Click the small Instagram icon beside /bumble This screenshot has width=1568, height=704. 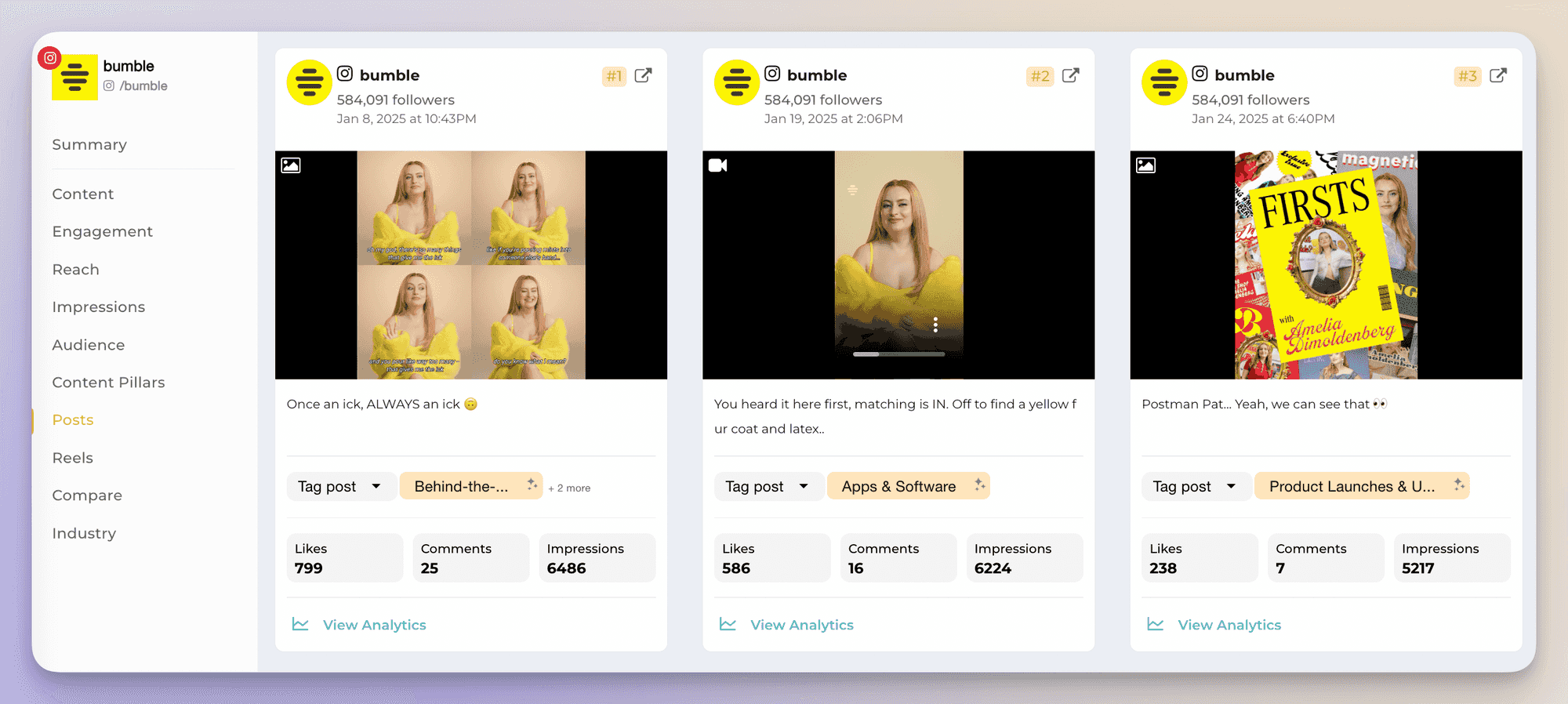click(x=109, y=85)
